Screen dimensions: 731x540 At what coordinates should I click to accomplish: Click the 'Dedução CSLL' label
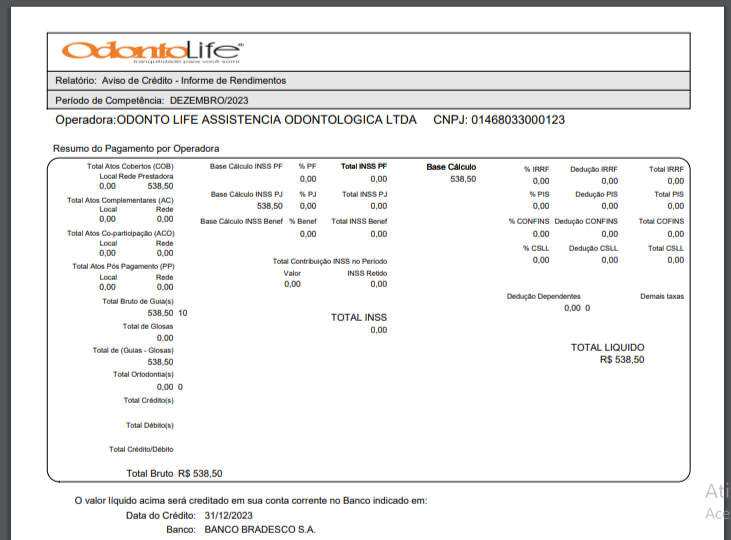pyautogui.click(x=593, y=249)
